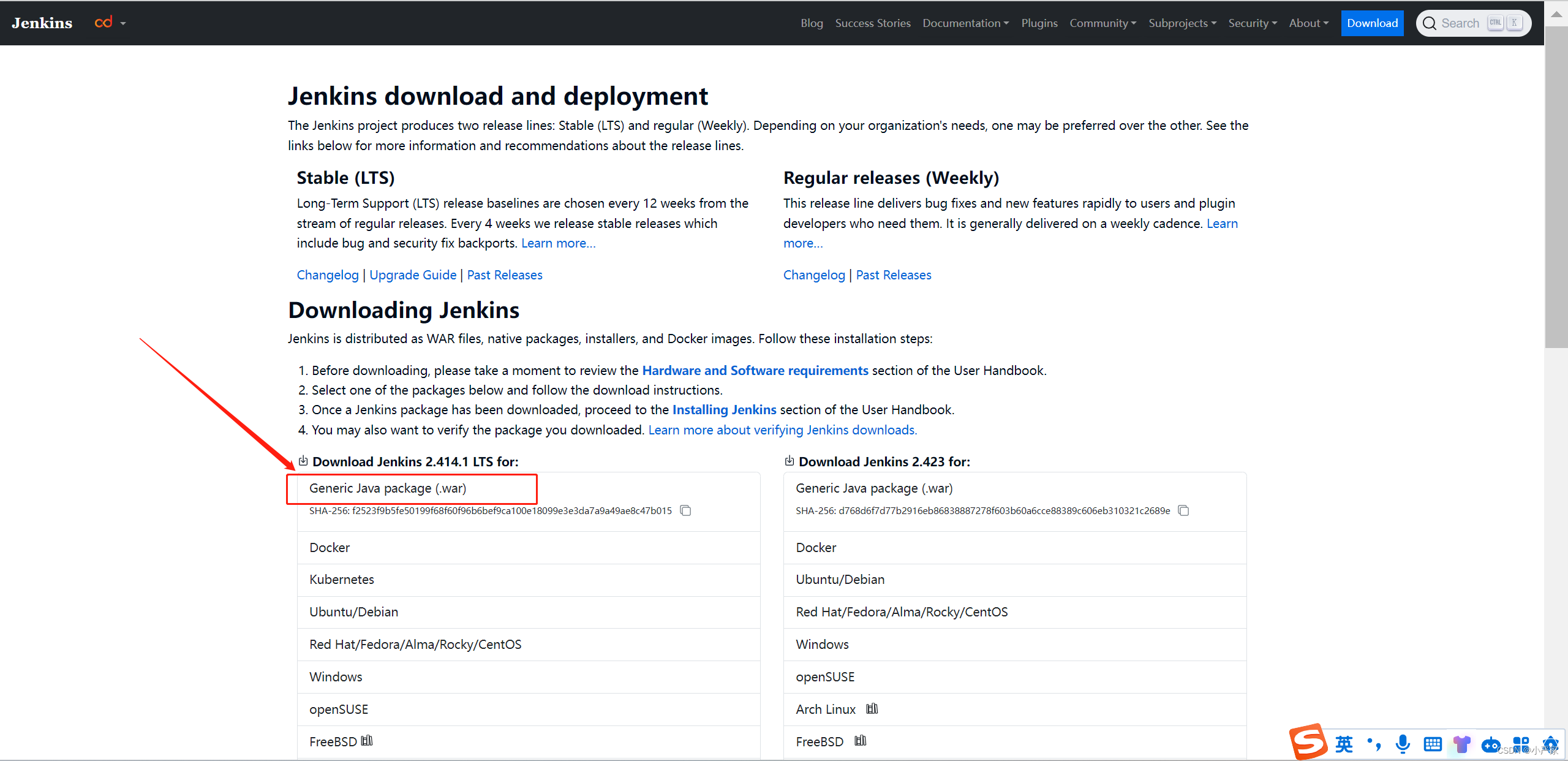
Task: Download LTS Generic Java package (.war)
Action: click(388, 488)
